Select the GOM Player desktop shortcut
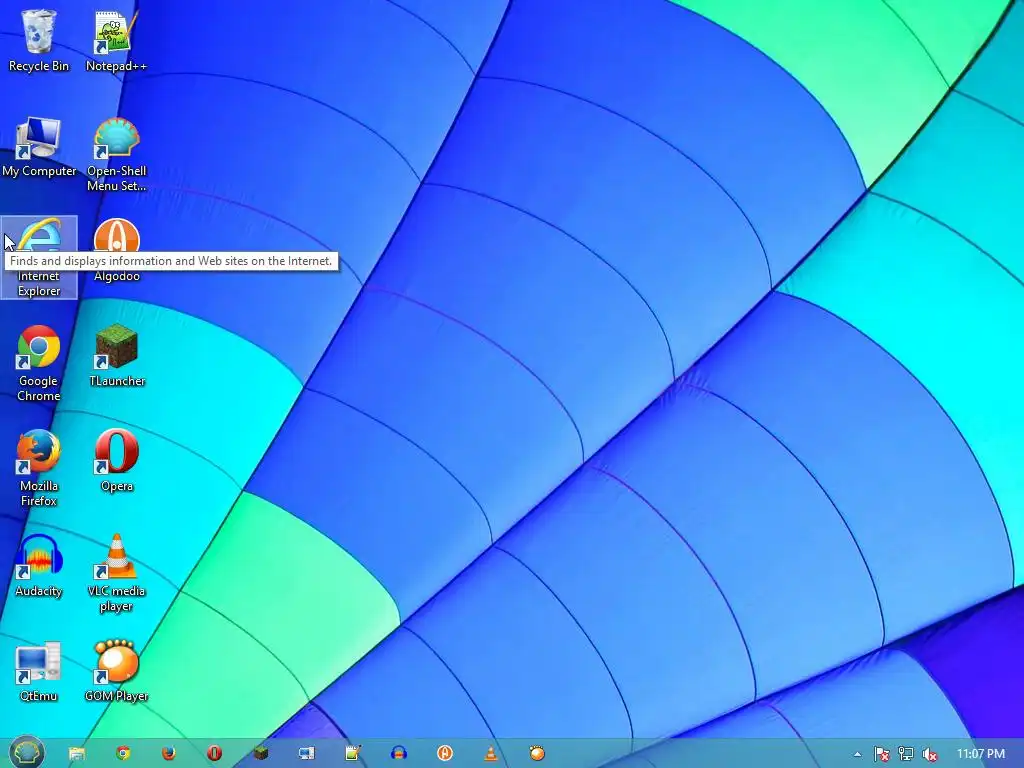The image size is (1024, 768). (116, 671)
